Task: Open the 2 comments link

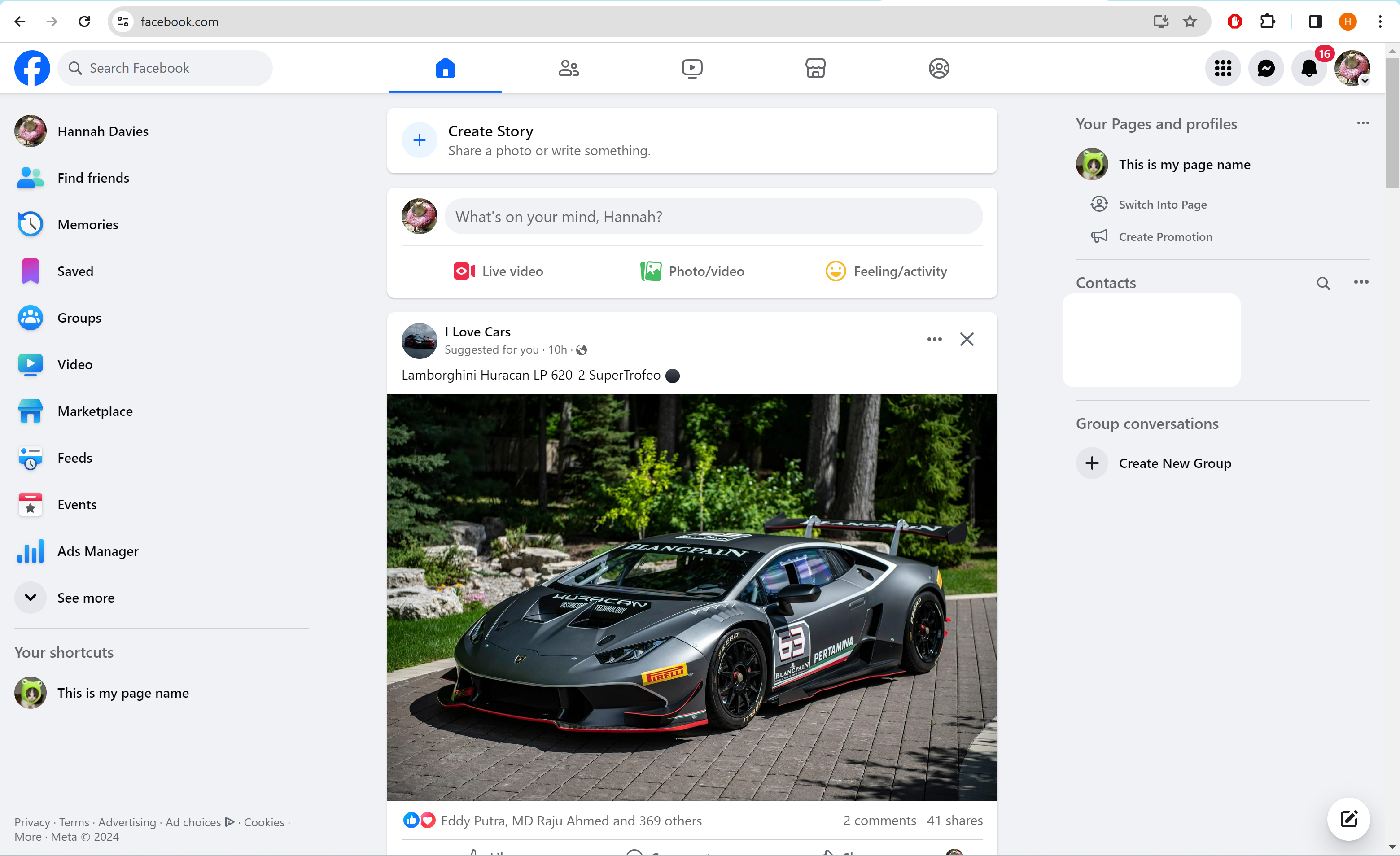Action: [879, 820]
